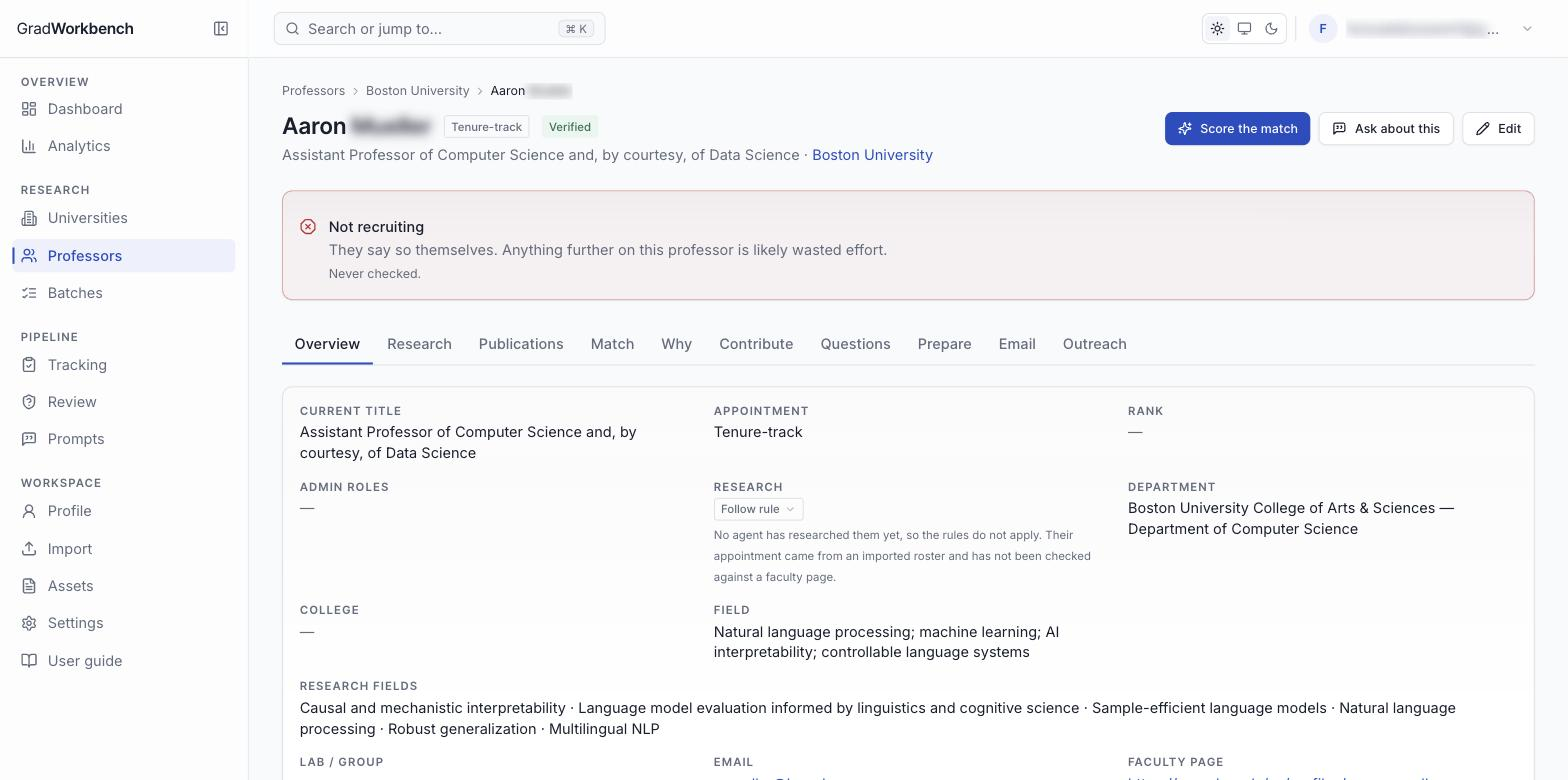This screenshot has height=780, width=1568.
Task: Open the Email tab
Action: pyautogui.click(x=1017, y=344)
